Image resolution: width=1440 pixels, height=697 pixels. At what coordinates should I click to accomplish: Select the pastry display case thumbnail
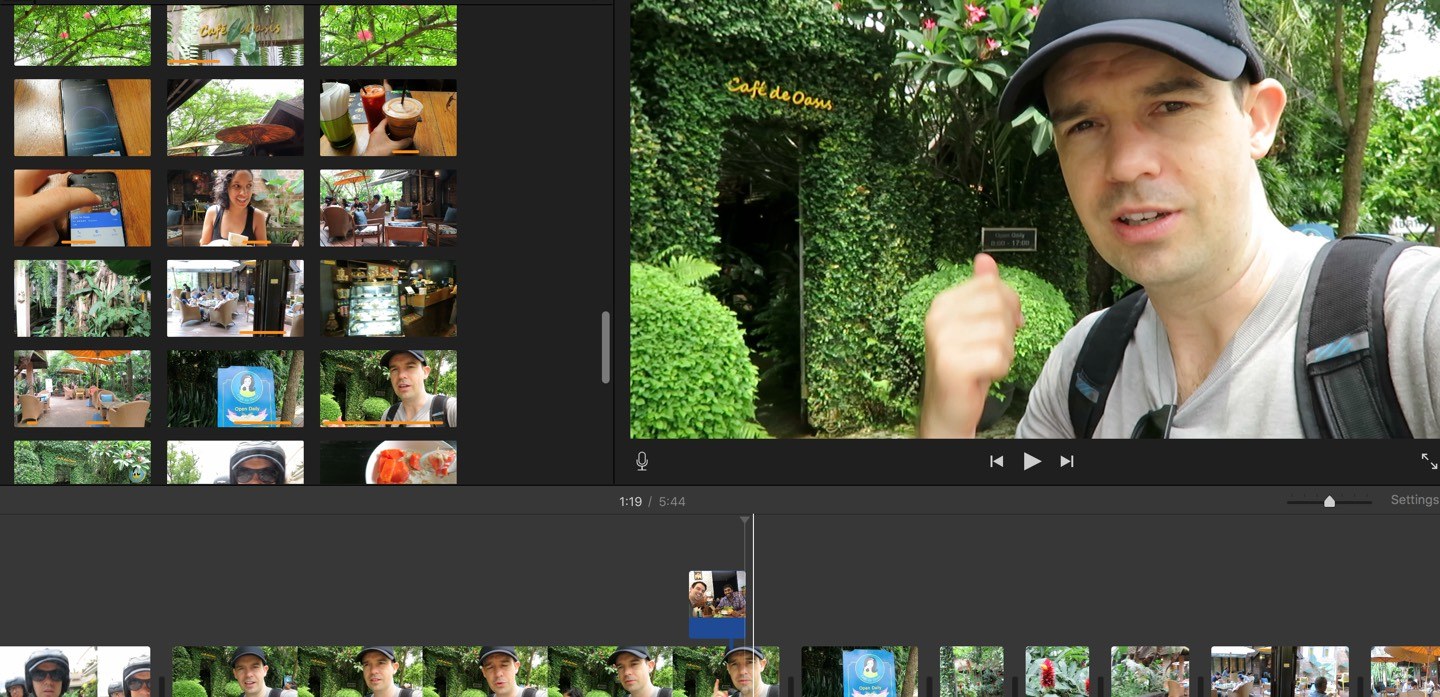[388, 298]
